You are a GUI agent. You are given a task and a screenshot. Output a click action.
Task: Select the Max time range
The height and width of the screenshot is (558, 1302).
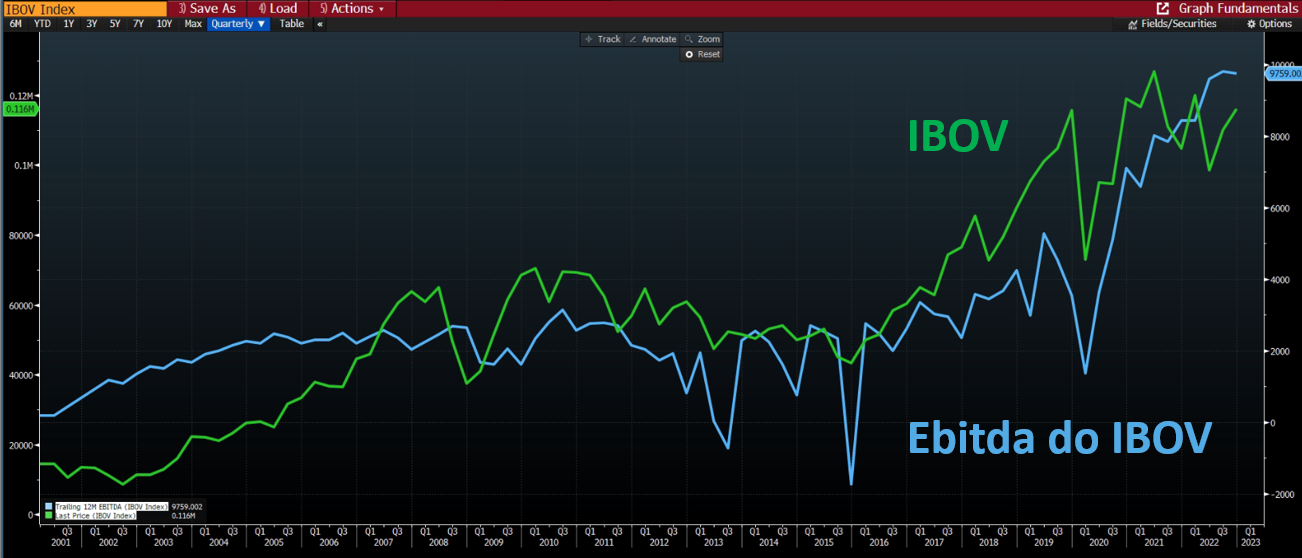[193, 24]
